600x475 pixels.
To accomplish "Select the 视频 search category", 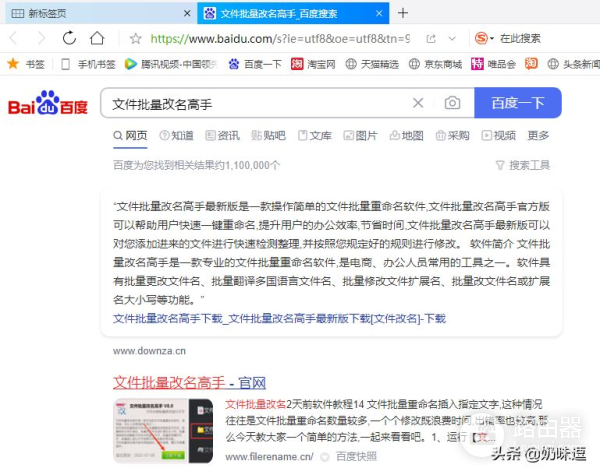I will (x=499, y=135).
